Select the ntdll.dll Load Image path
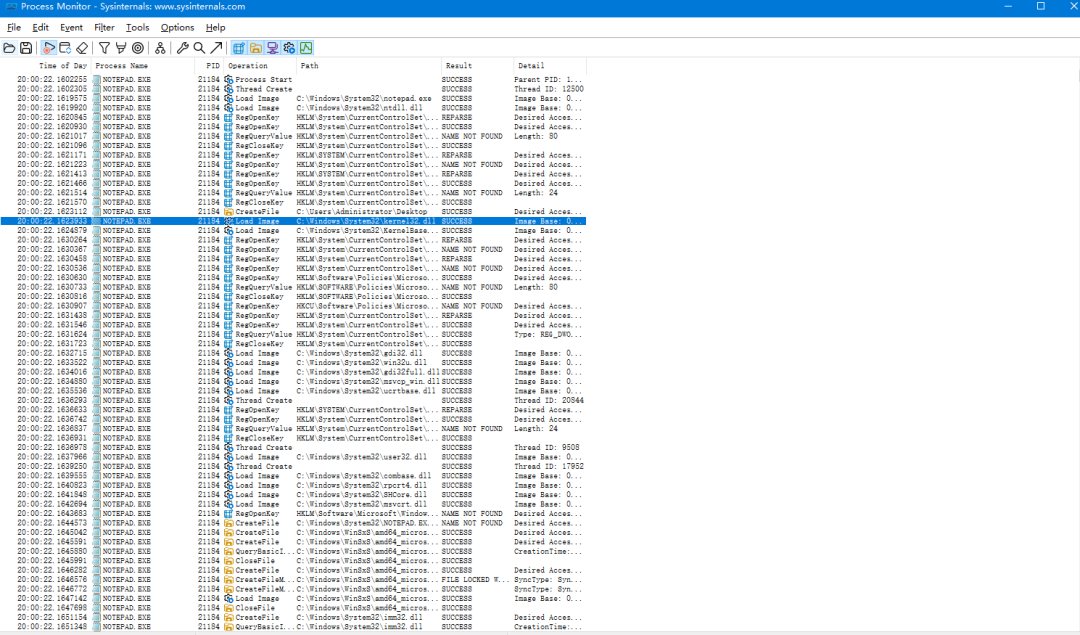This screenshot has height=635, width=1080. pyautogui.click(x=360, y=108)
